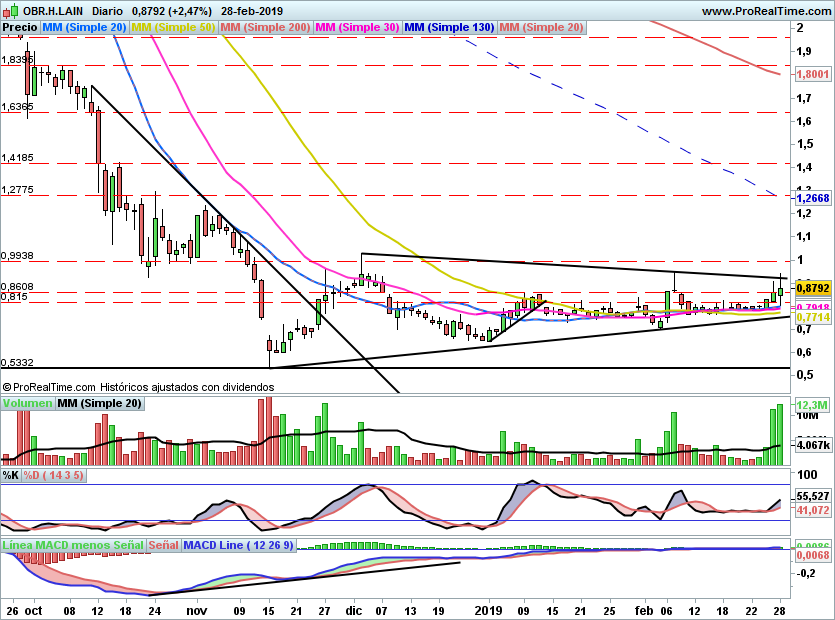
Task: Select the %K stochastic label
Action: point(11,474)
